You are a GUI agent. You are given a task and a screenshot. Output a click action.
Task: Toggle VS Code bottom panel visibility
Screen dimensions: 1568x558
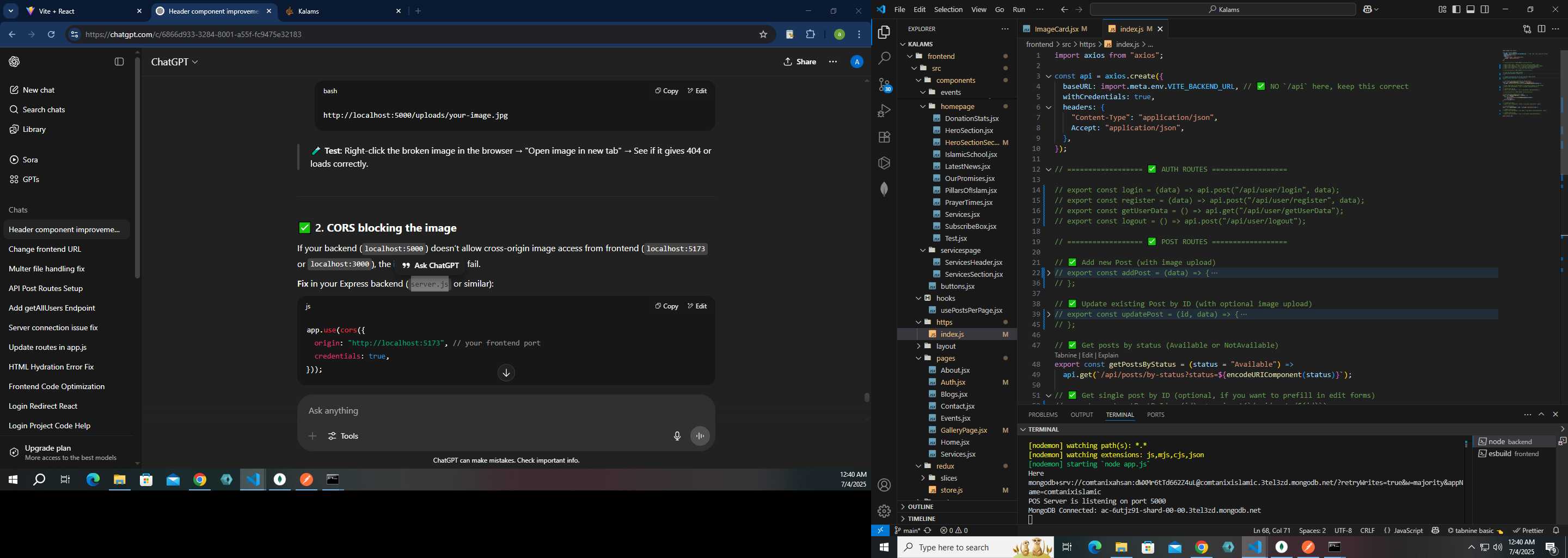pos(1471,9)
